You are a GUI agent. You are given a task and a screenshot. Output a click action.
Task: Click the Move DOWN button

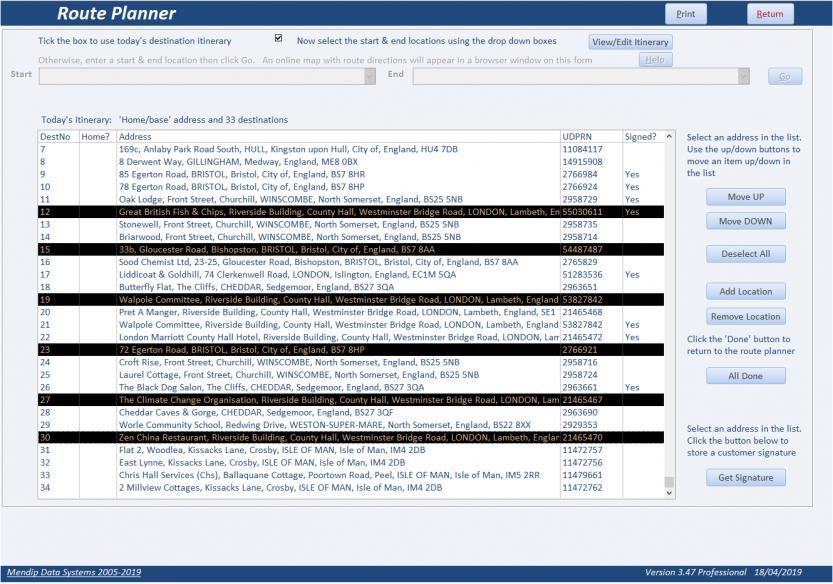(745, 222)
